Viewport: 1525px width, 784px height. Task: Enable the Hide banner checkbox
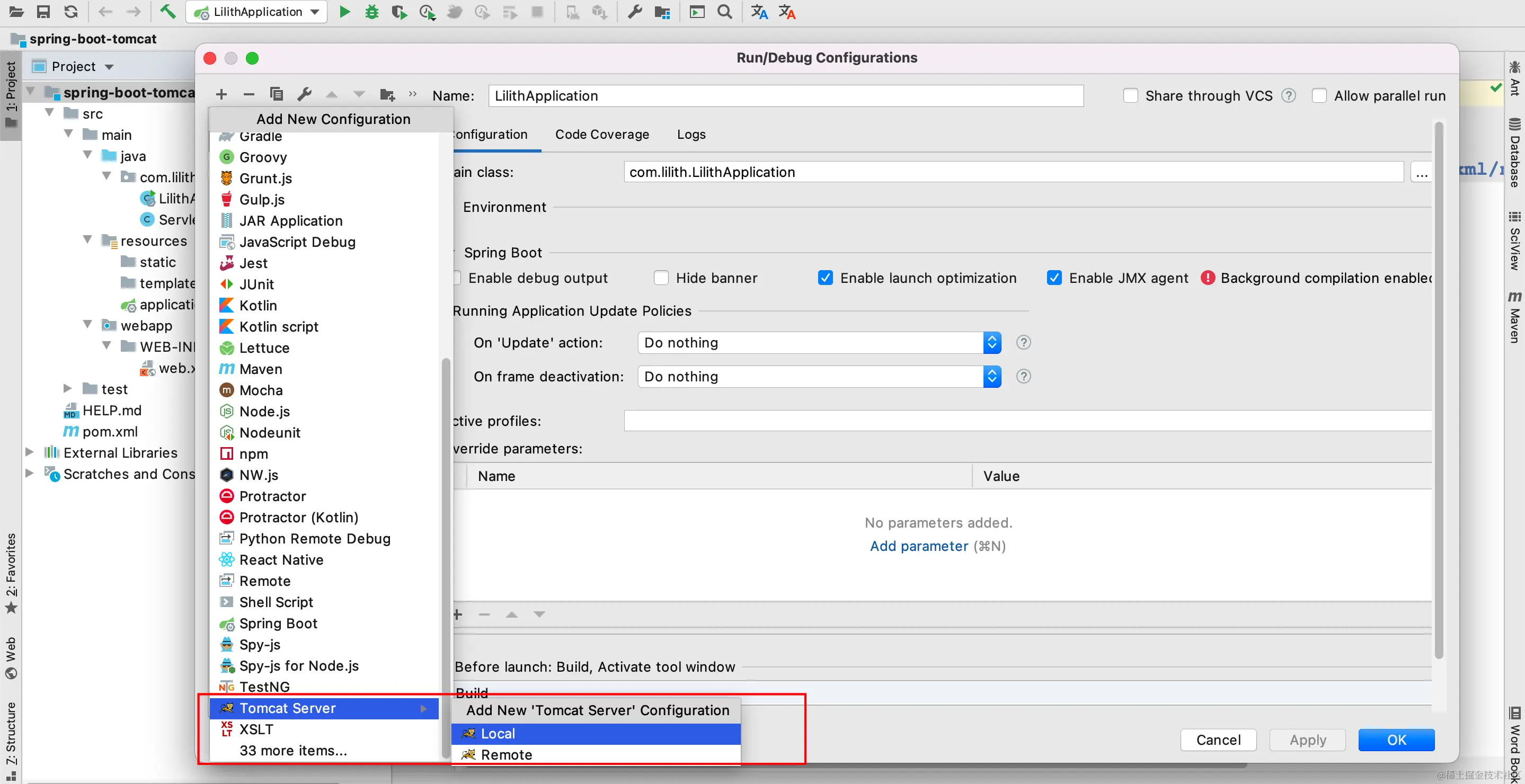(x=661, y=278)
